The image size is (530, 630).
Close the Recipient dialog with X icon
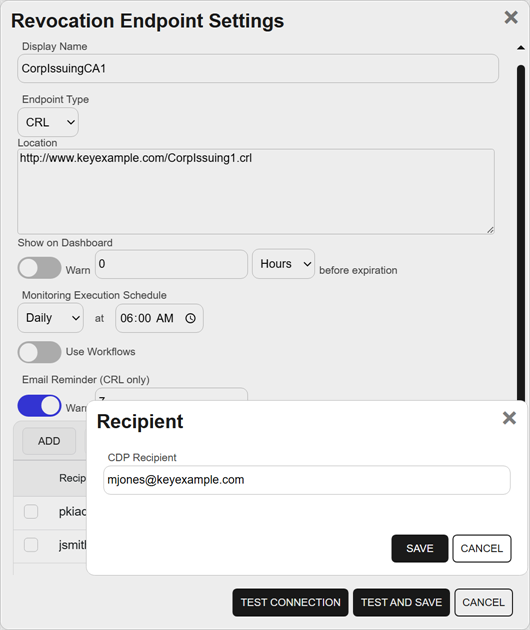tap(509, 418)
